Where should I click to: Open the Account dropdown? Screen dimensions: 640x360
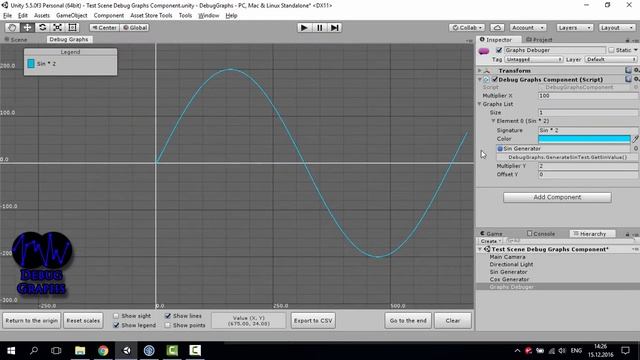pyautogui.click(x=527, y=27)
